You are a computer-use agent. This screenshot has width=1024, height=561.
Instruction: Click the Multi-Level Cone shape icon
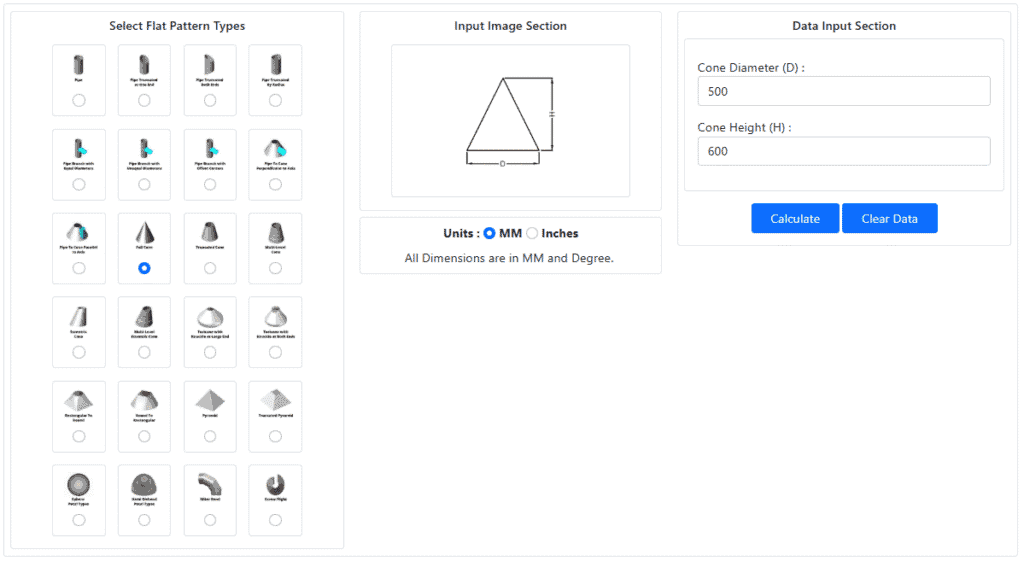pos(276,232)
